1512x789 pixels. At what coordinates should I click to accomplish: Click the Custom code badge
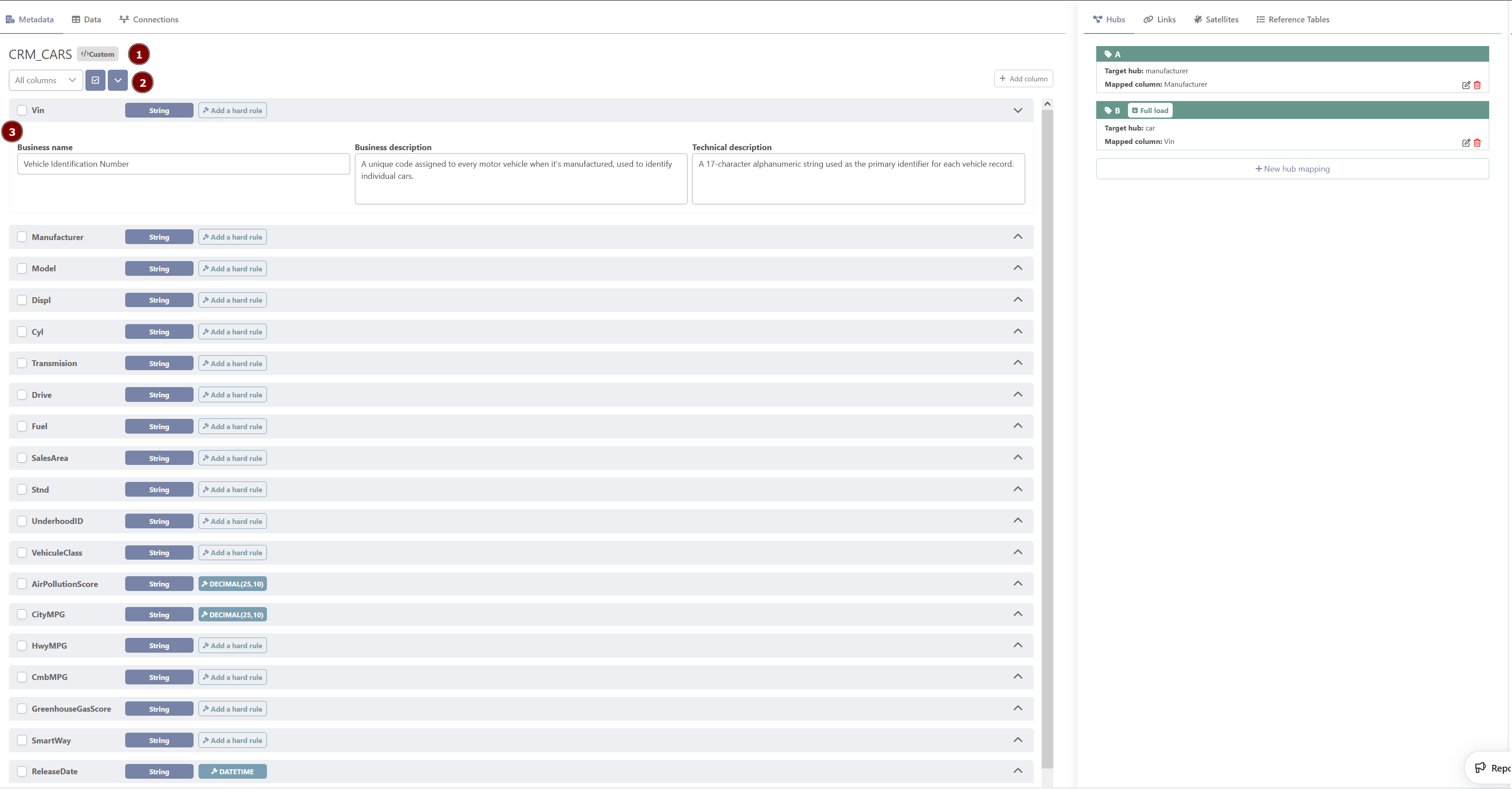[x=97, y=54]
